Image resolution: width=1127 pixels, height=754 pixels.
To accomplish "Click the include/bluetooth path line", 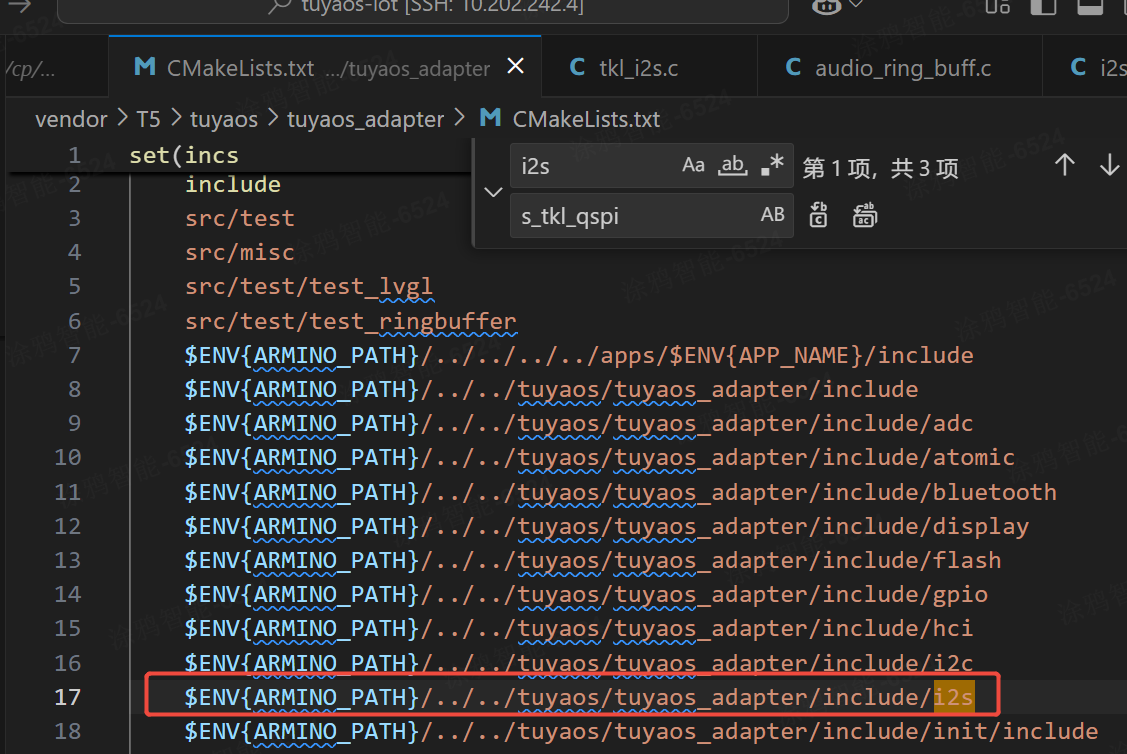I will pyautogui.click(x=620, y=492).
